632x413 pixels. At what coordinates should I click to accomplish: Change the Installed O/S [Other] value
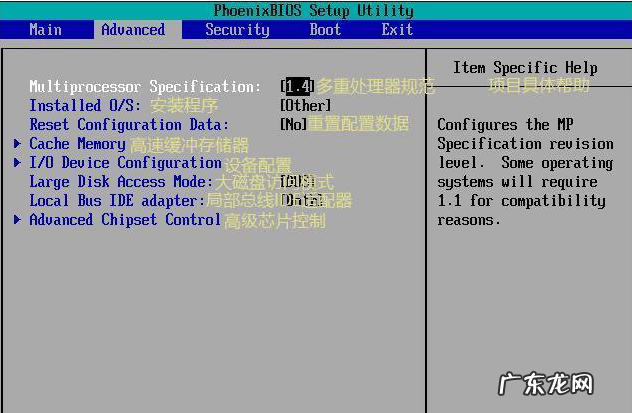coord(306,106)
